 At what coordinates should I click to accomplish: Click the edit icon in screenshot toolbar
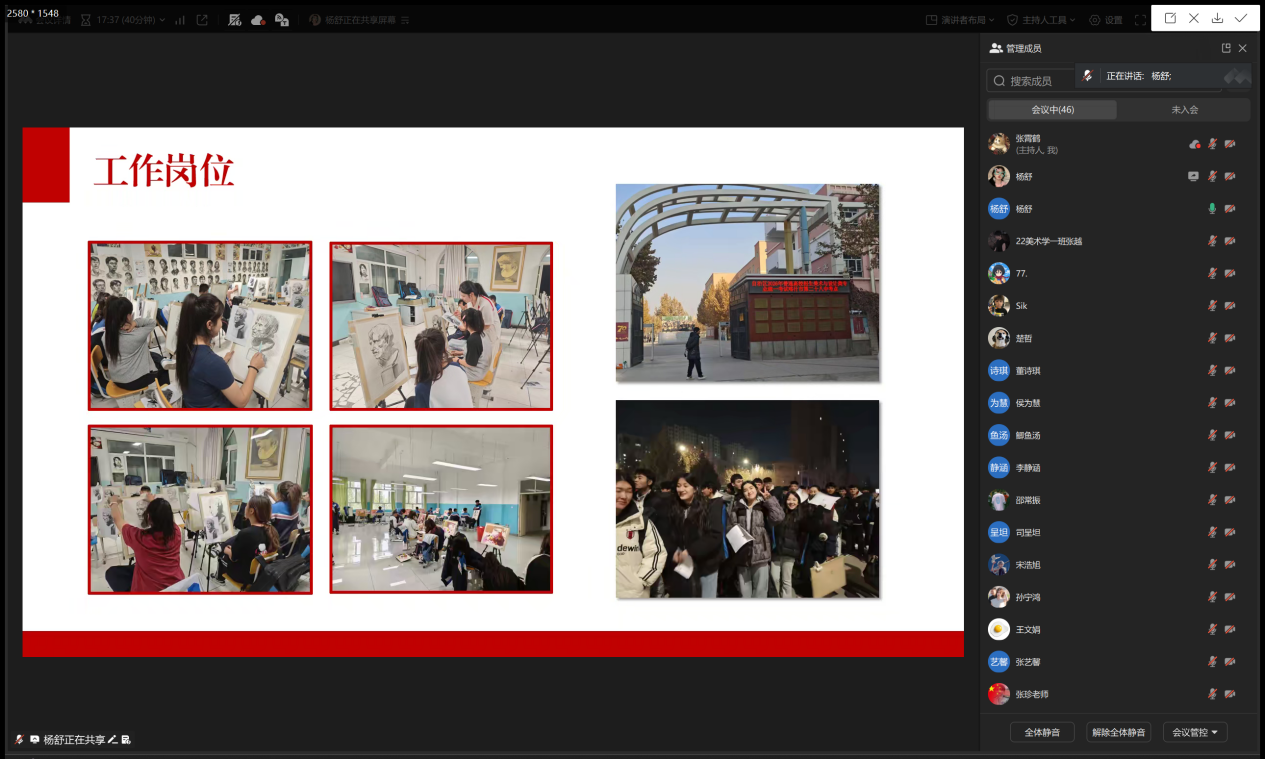[x=1170, y=18]
